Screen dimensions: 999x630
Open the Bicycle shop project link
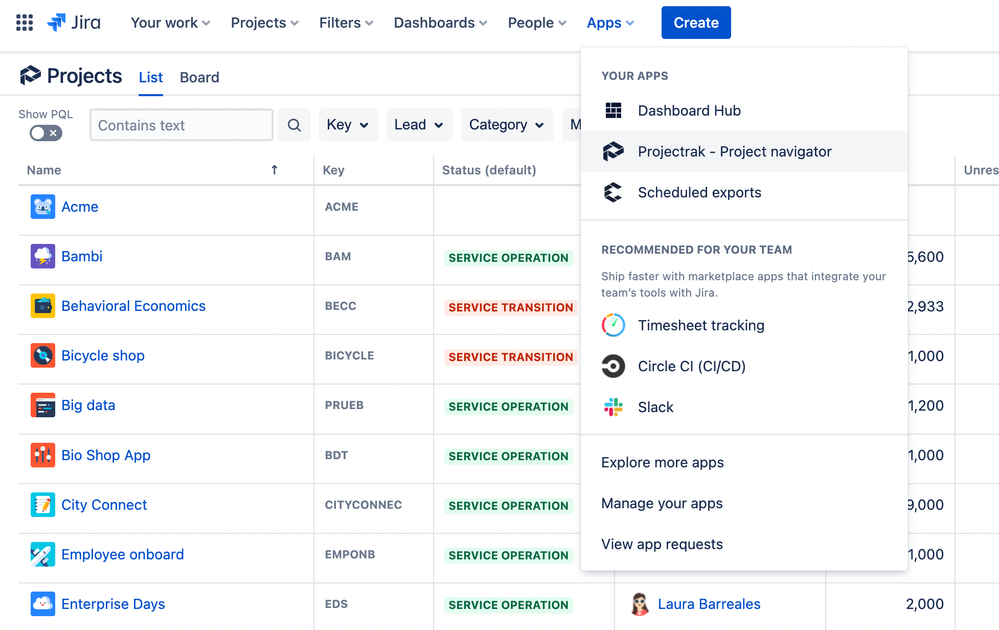[x=103, y=355]
